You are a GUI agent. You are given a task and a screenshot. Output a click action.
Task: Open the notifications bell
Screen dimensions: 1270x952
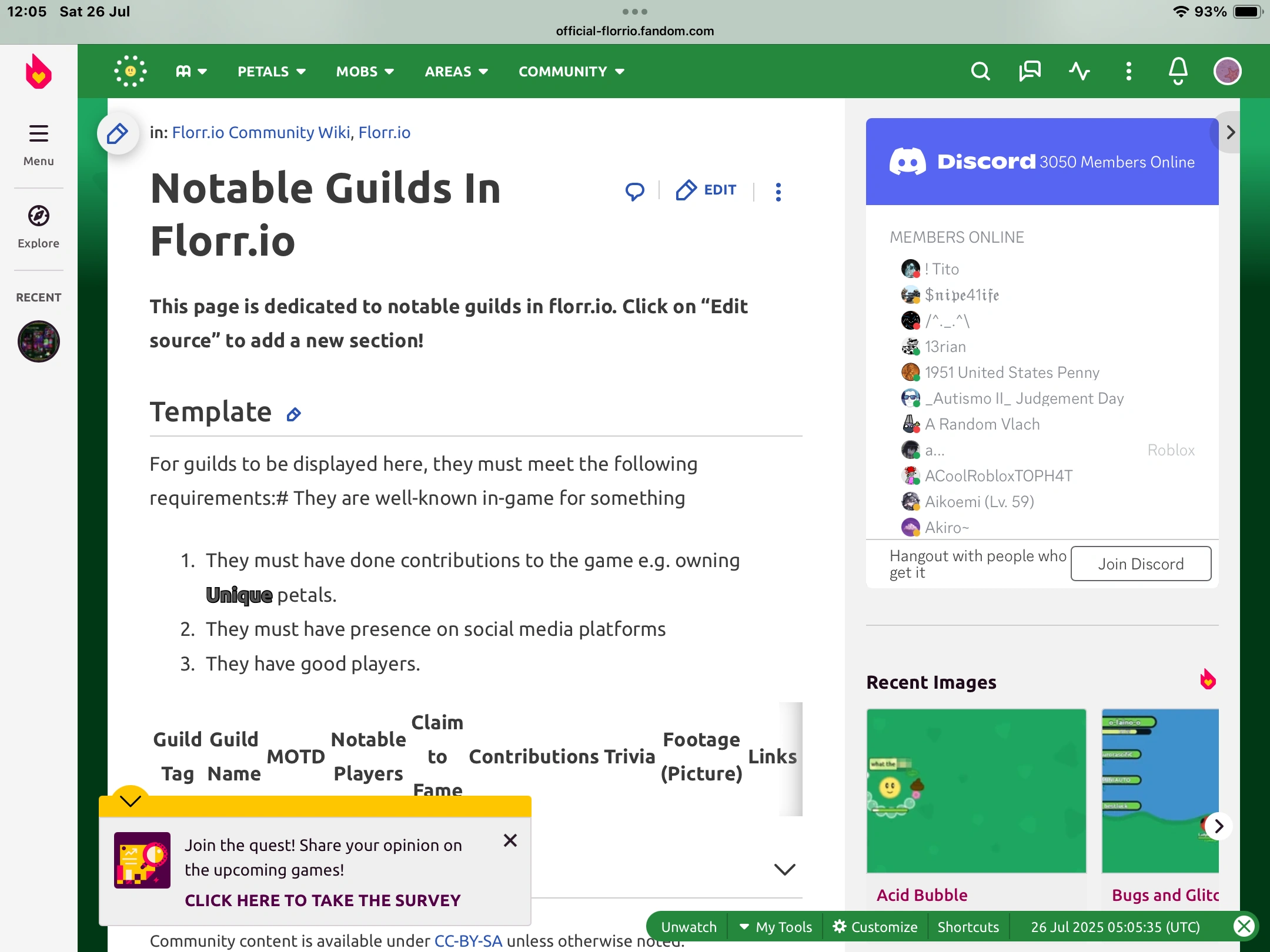point(1178,72)
